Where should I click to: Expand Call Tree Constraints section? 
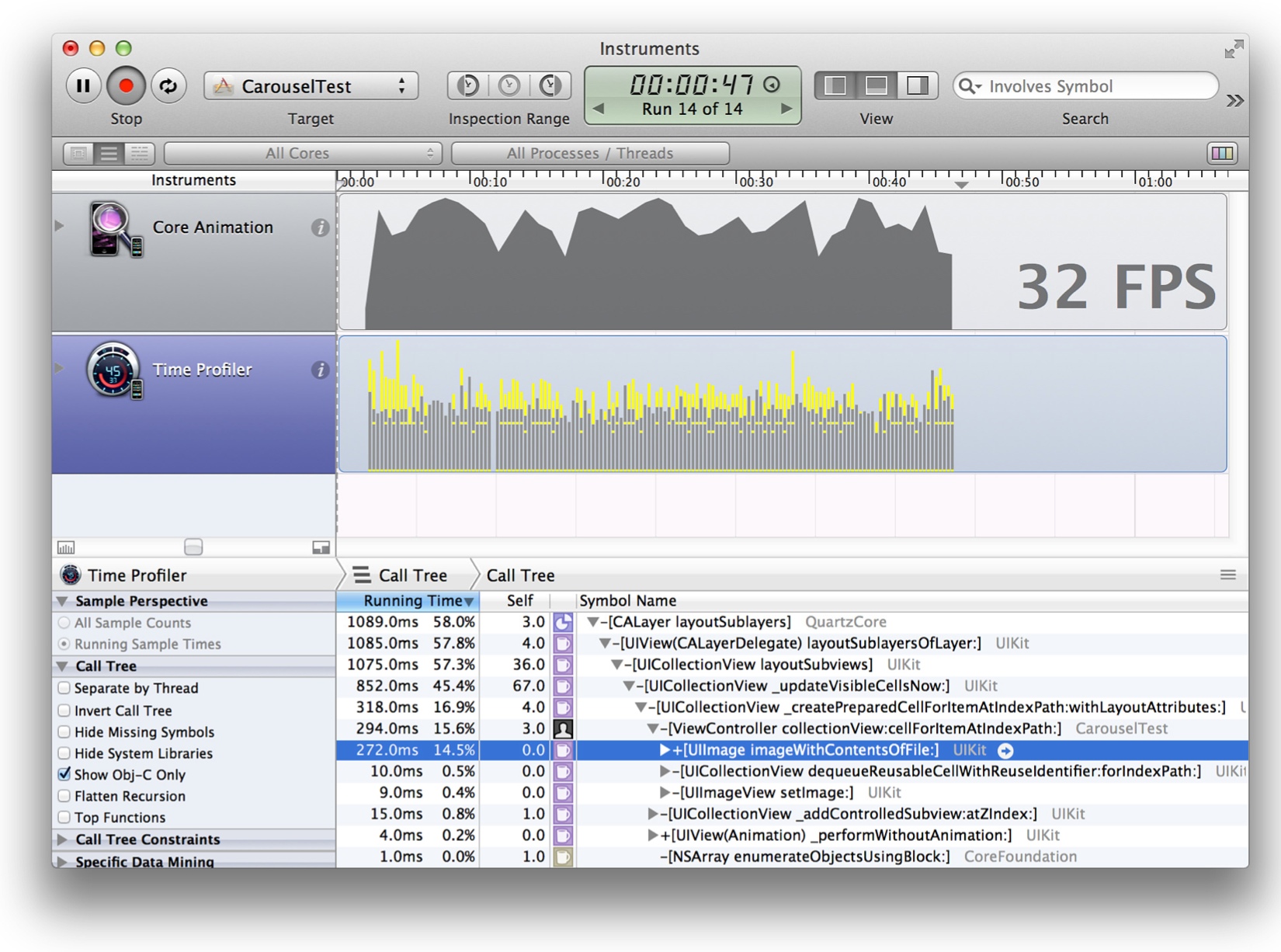(x=62, y=839)
